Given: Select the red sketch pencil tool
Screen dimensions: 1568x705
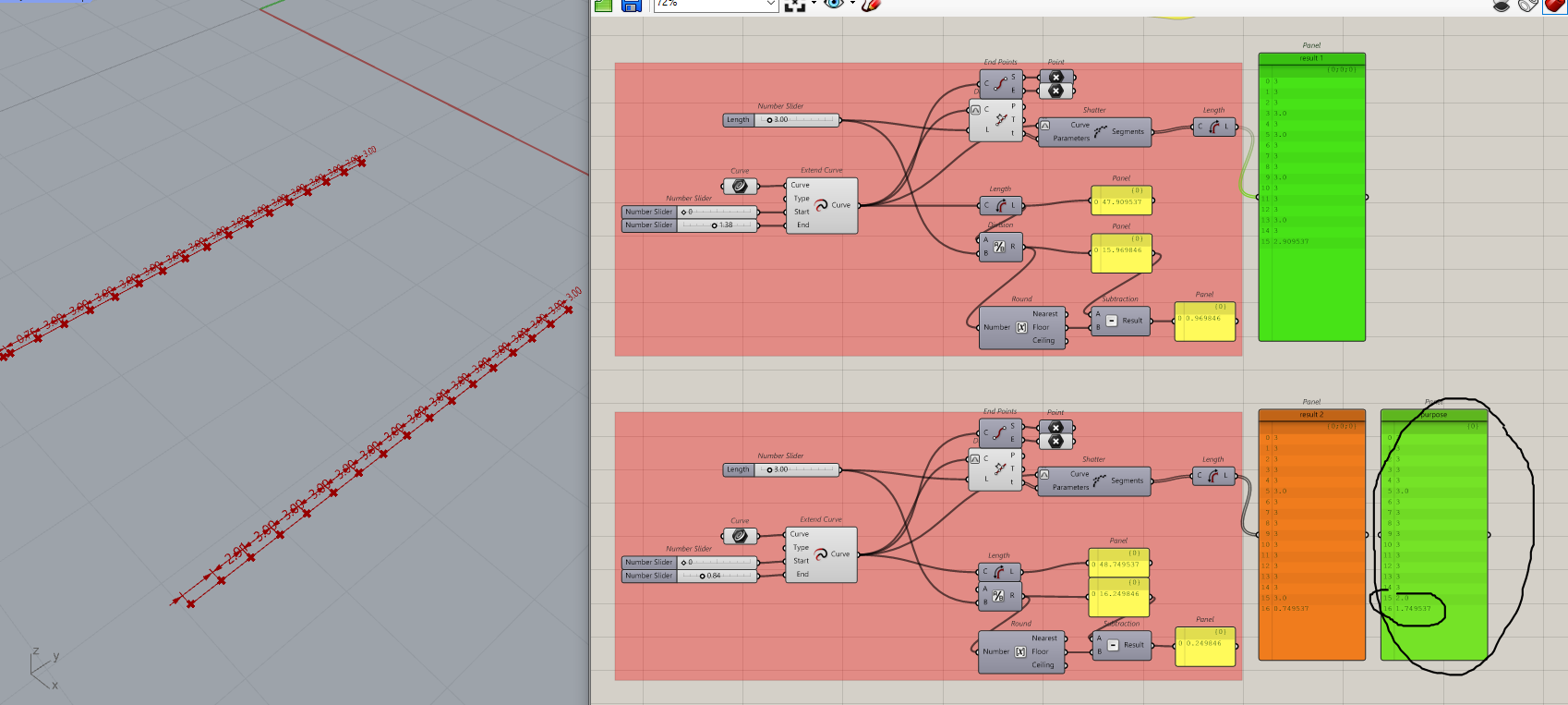Looking at the screenshot, I should [870, 5].
